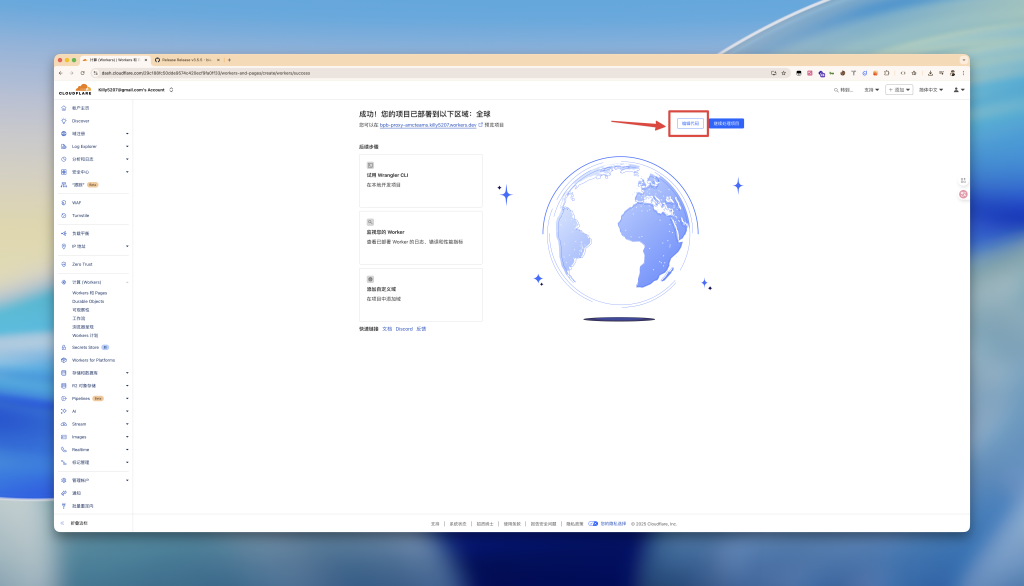The height and width of the screenshot is (586, 1024).
Task: Expand the Pipelines sidebar section
Action: pos(127,398)
